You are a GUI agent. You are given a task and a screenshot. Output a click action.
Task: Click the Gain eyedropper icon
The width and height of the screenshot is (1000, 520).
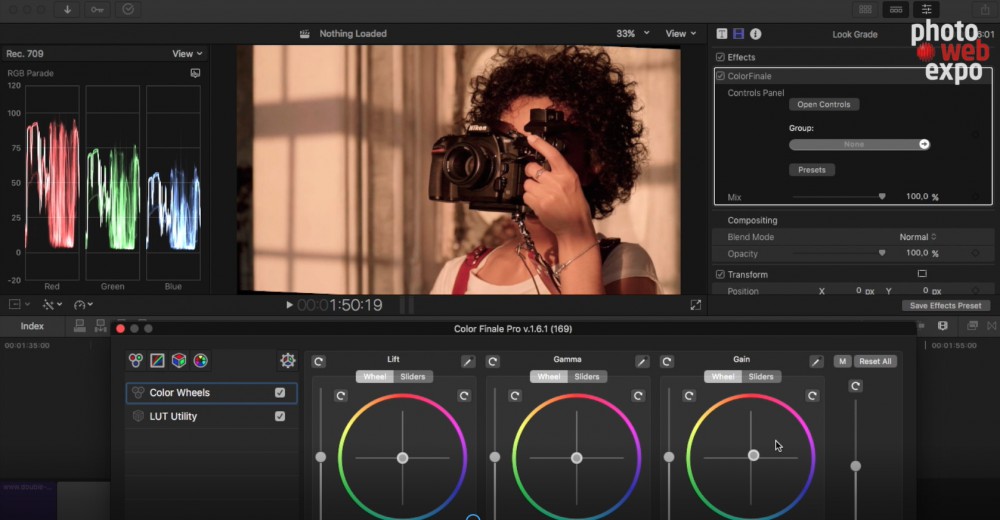(816, 361)
